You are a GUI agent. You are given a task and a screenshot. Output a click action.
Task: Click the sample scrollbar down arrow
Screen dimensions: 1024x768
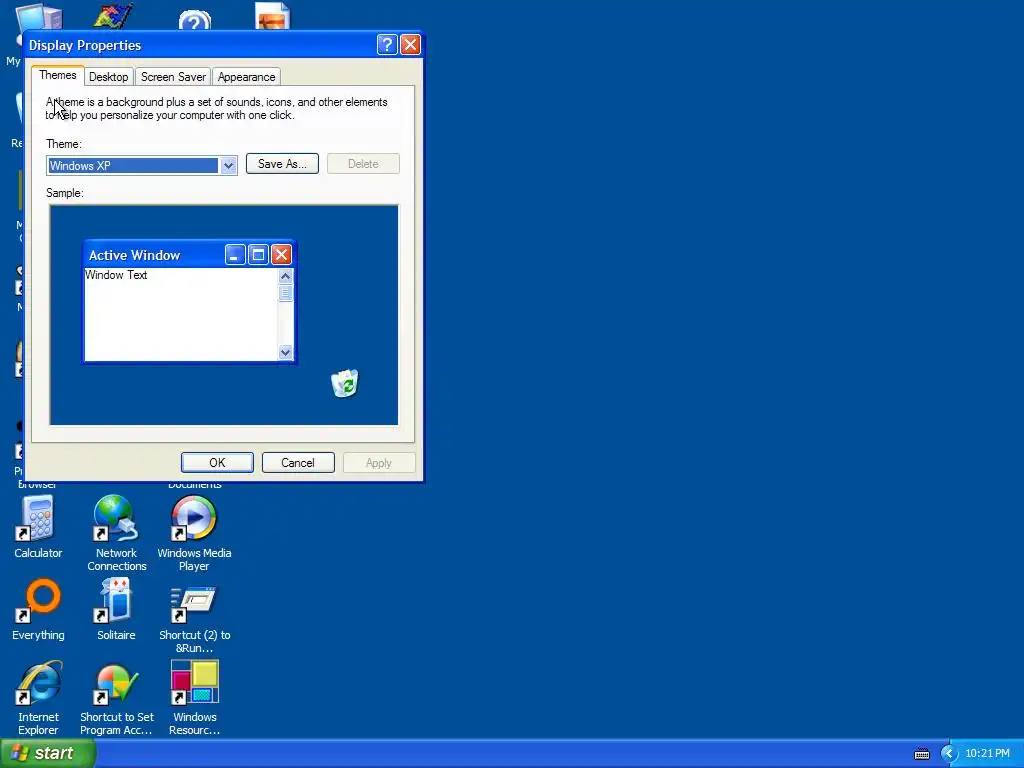coord(285,353)
